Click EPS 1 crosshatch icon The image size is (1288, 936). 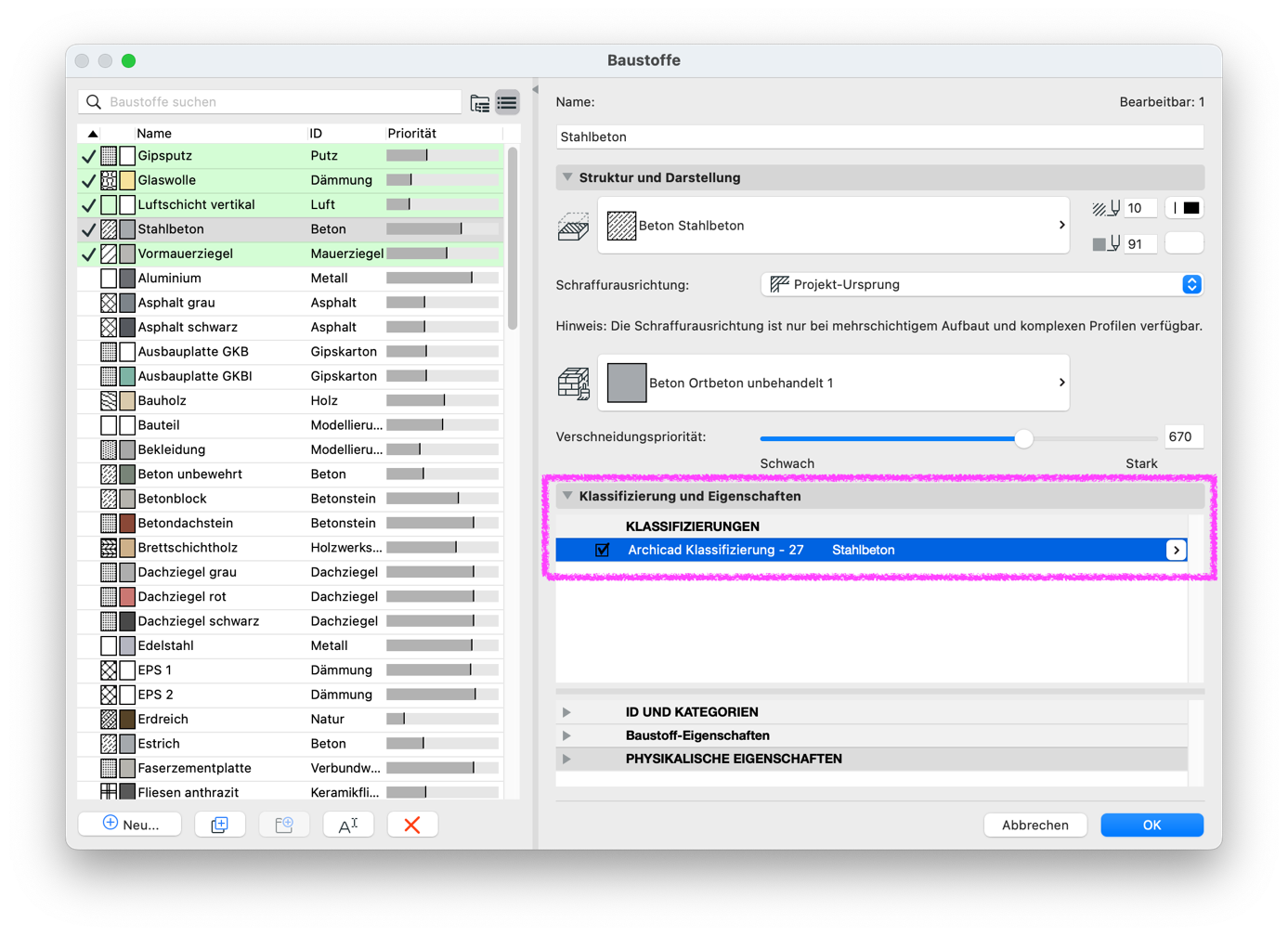(109, 670)
